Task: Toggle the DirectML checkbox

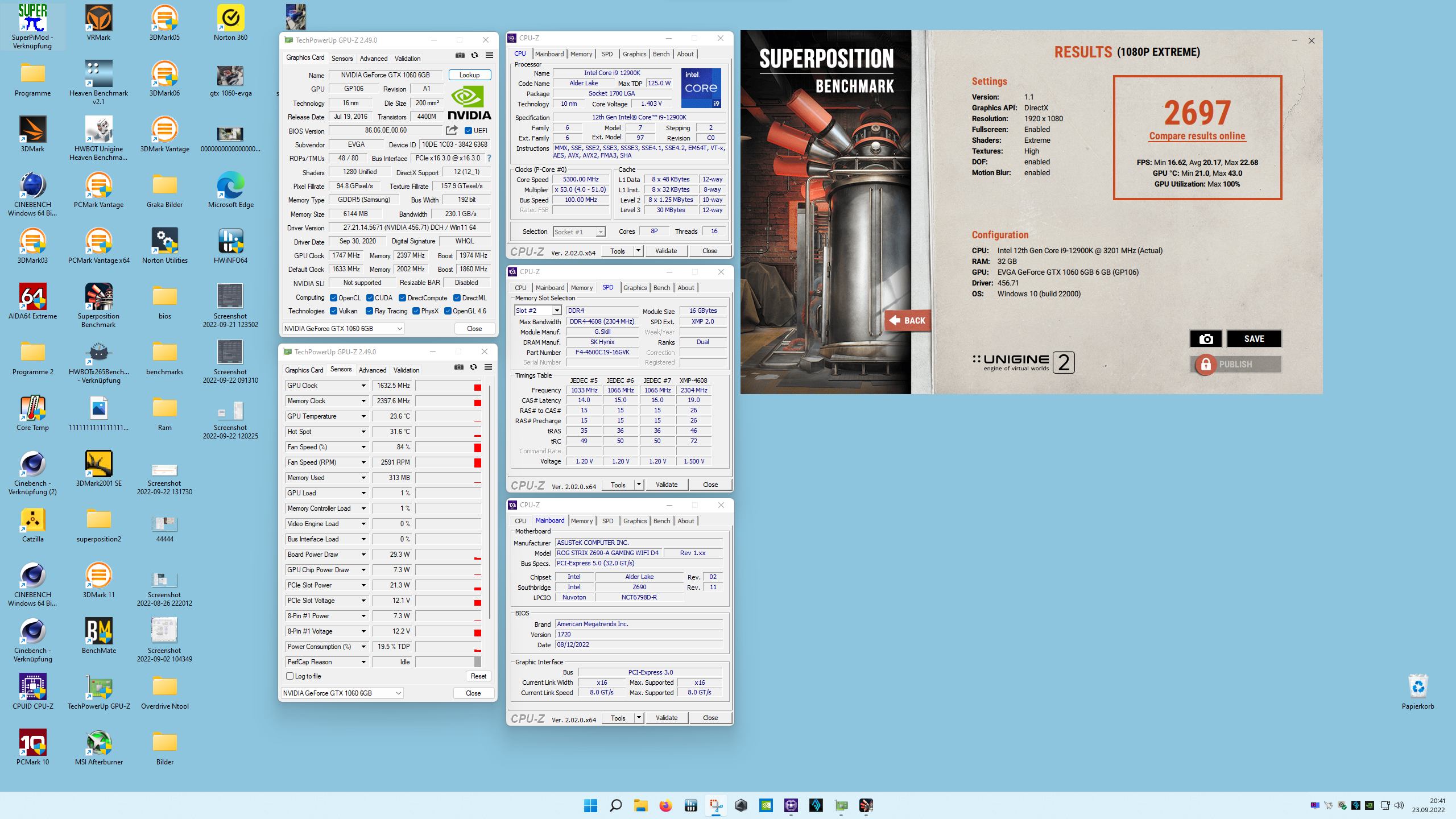Action: (x=457, y=298)
